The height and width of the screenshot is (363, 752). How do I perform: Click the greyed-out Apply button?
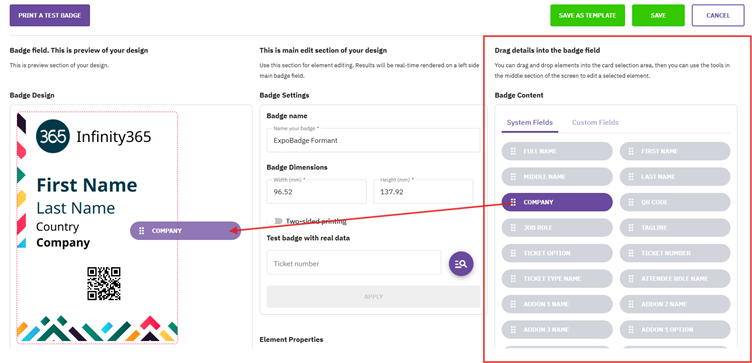[x=373, y=296]
